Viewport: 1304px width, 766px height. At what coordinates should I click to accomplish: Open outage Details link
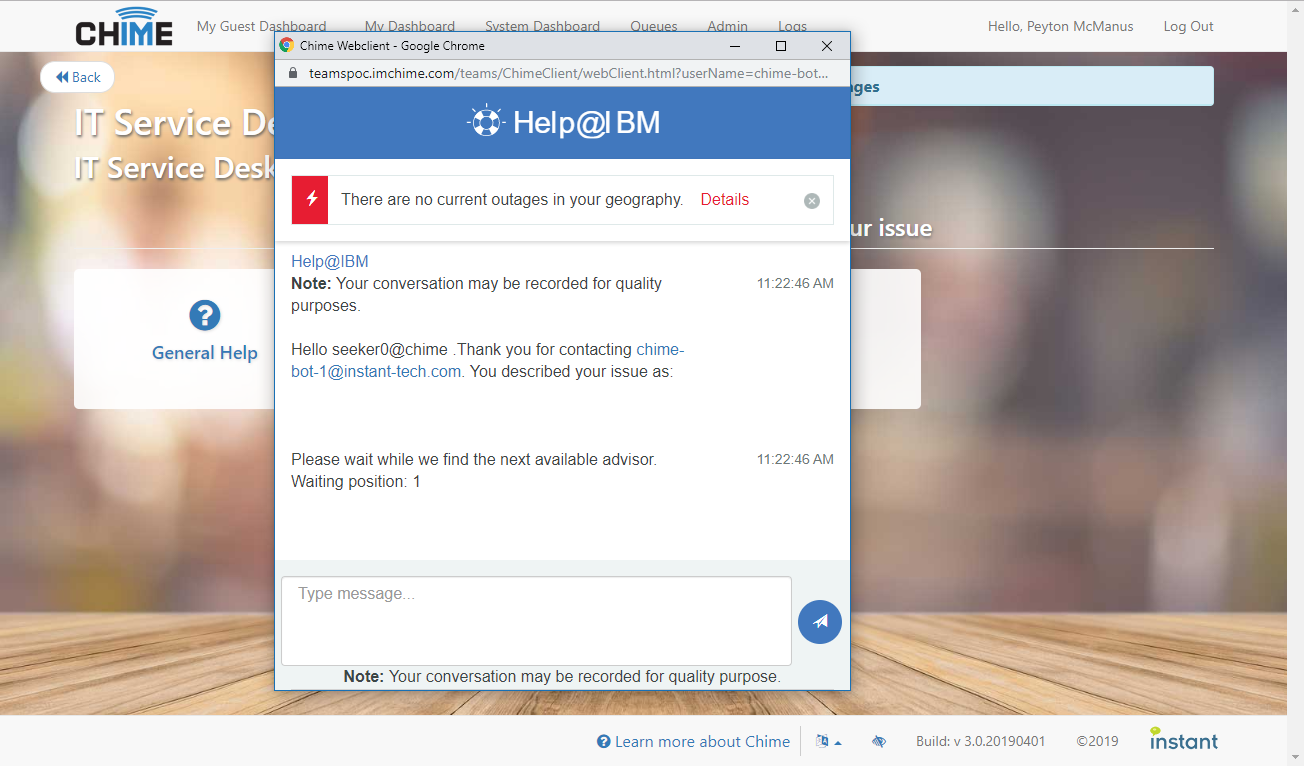[x=724, y=199]
